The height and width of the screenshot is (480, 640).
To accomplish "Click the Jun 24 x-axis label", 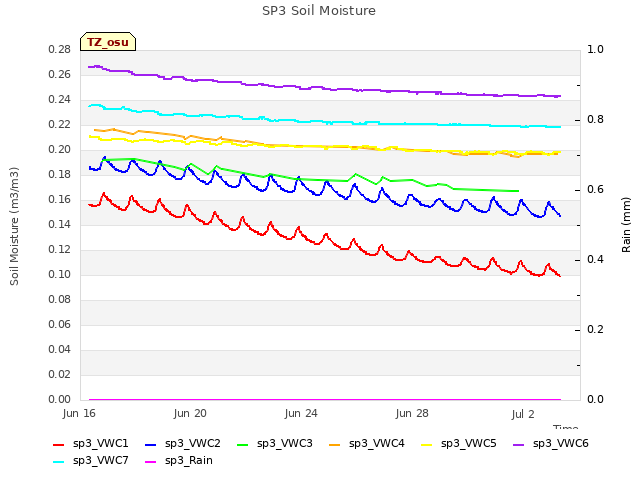I will [x=301, y=413].
